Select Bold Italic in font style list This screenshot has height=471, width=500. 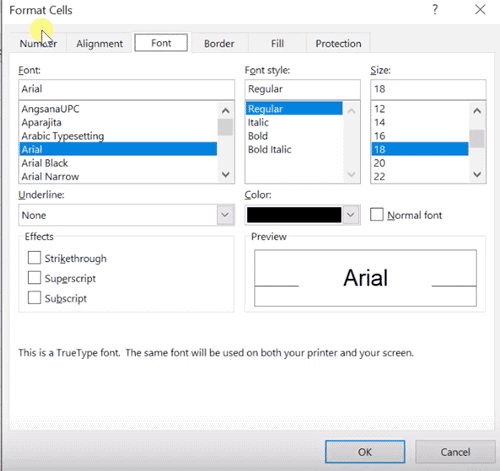[x=269, y=149]
